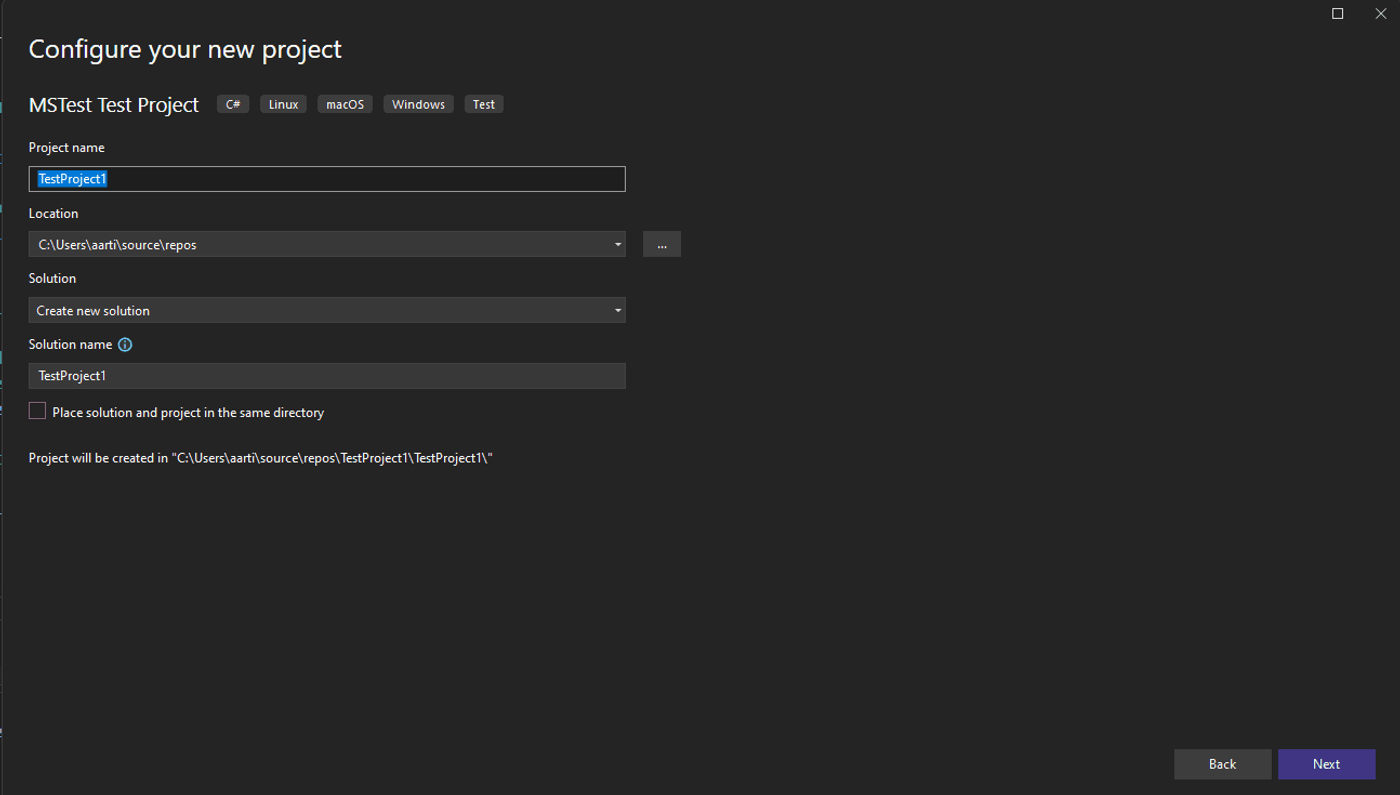Click the project creation path text

coord(261,458)
